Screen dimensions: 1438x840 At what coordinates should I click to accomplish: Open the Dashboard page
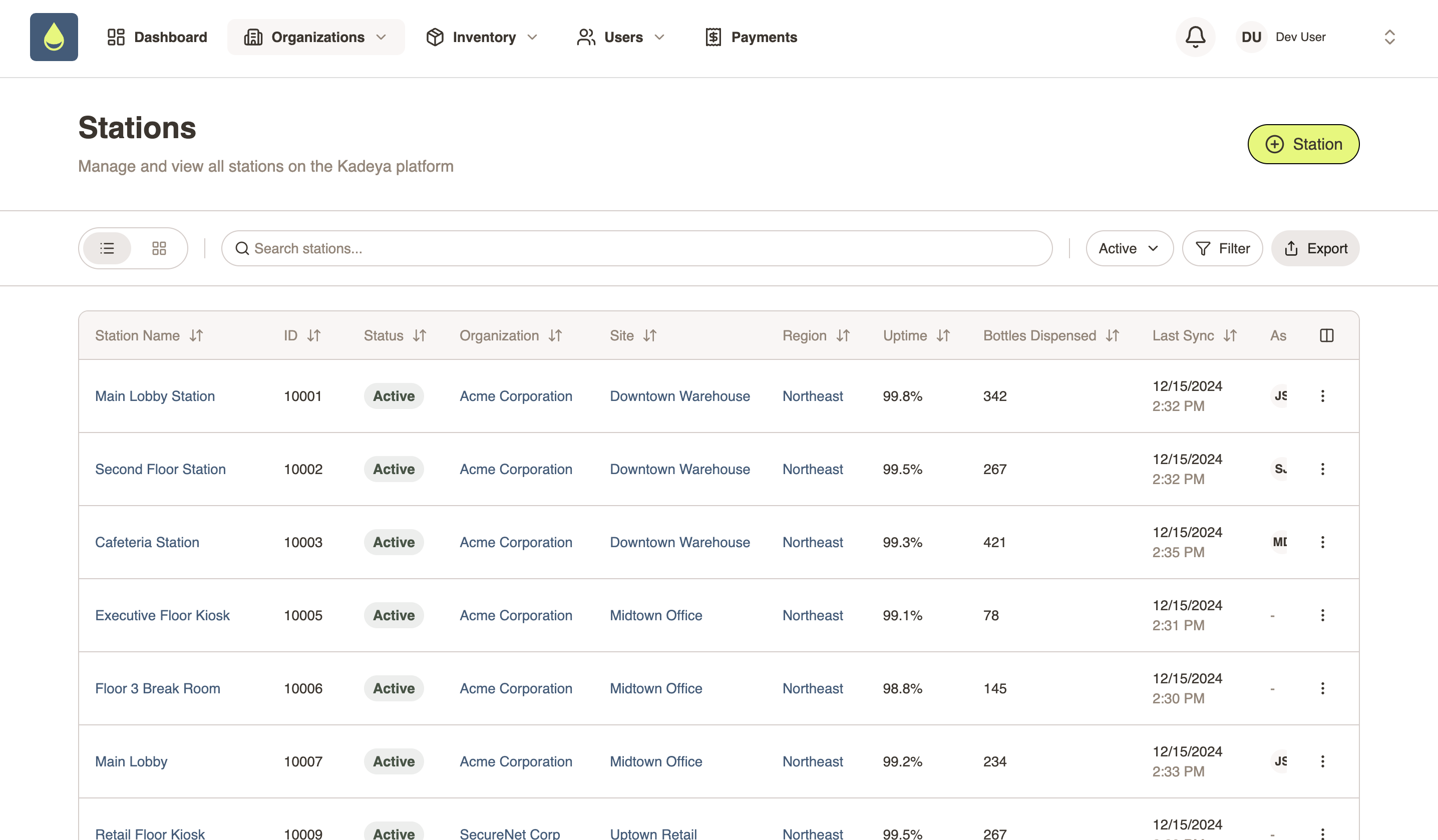click(x=157, y=37)
